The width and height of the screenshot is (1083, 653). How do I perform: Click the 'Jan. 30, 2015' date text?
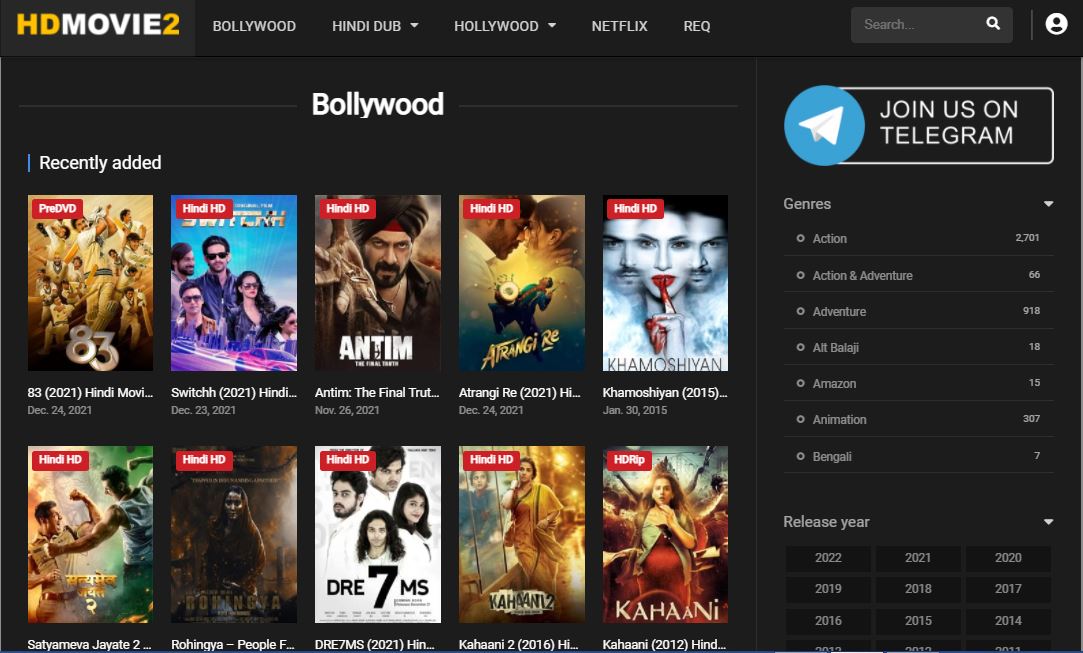tap(635, 410)
